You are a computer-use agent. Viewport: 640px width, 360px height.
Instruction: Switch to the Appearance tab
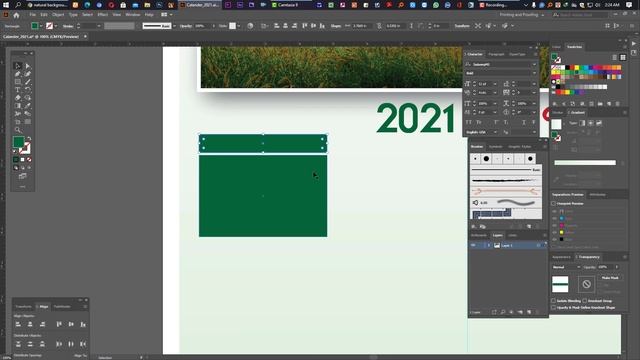click(561, 257)
